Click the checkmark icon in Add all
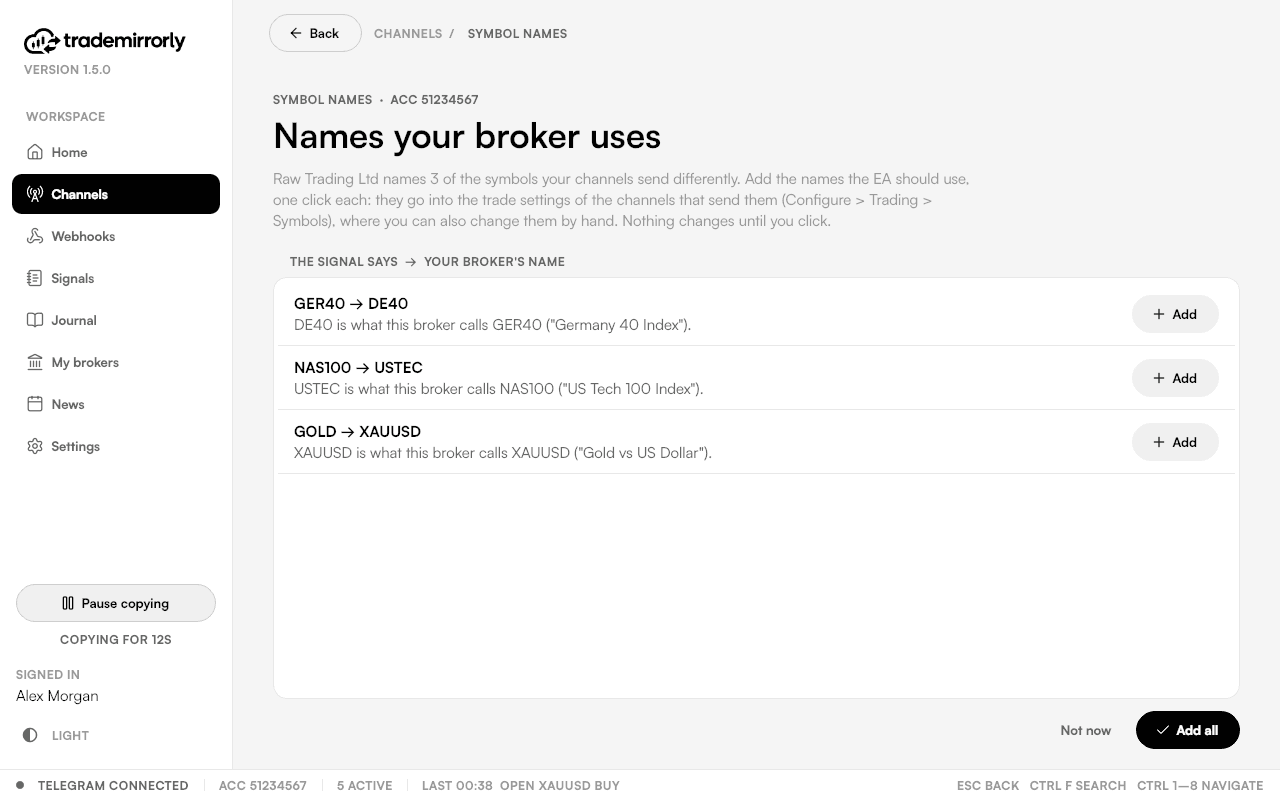This screenshot has width=1280, height=800. click(1162, 730)
